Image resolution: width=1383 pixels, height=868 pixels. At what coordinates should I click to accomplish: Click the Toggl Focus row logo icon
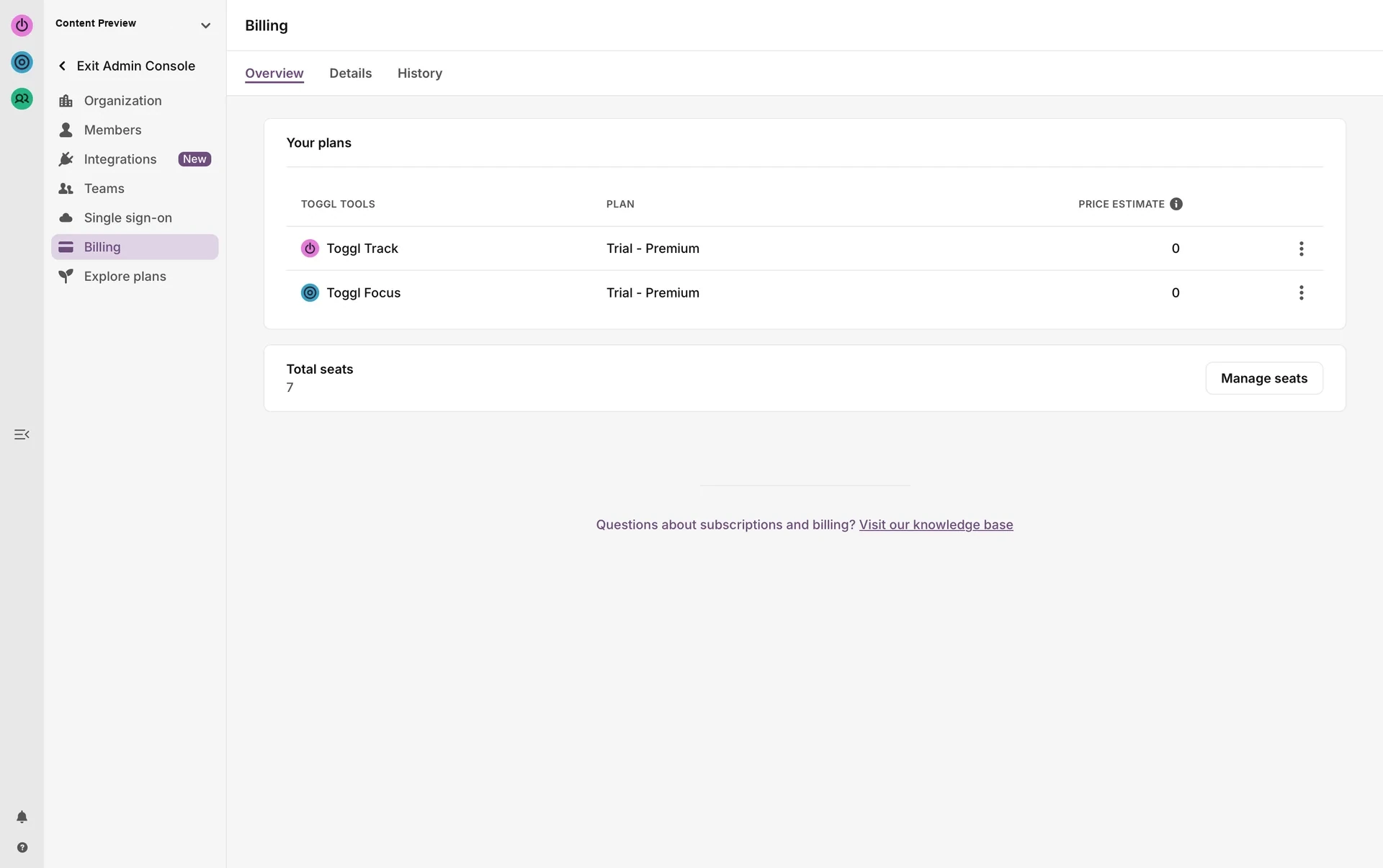tap(310, 292)
